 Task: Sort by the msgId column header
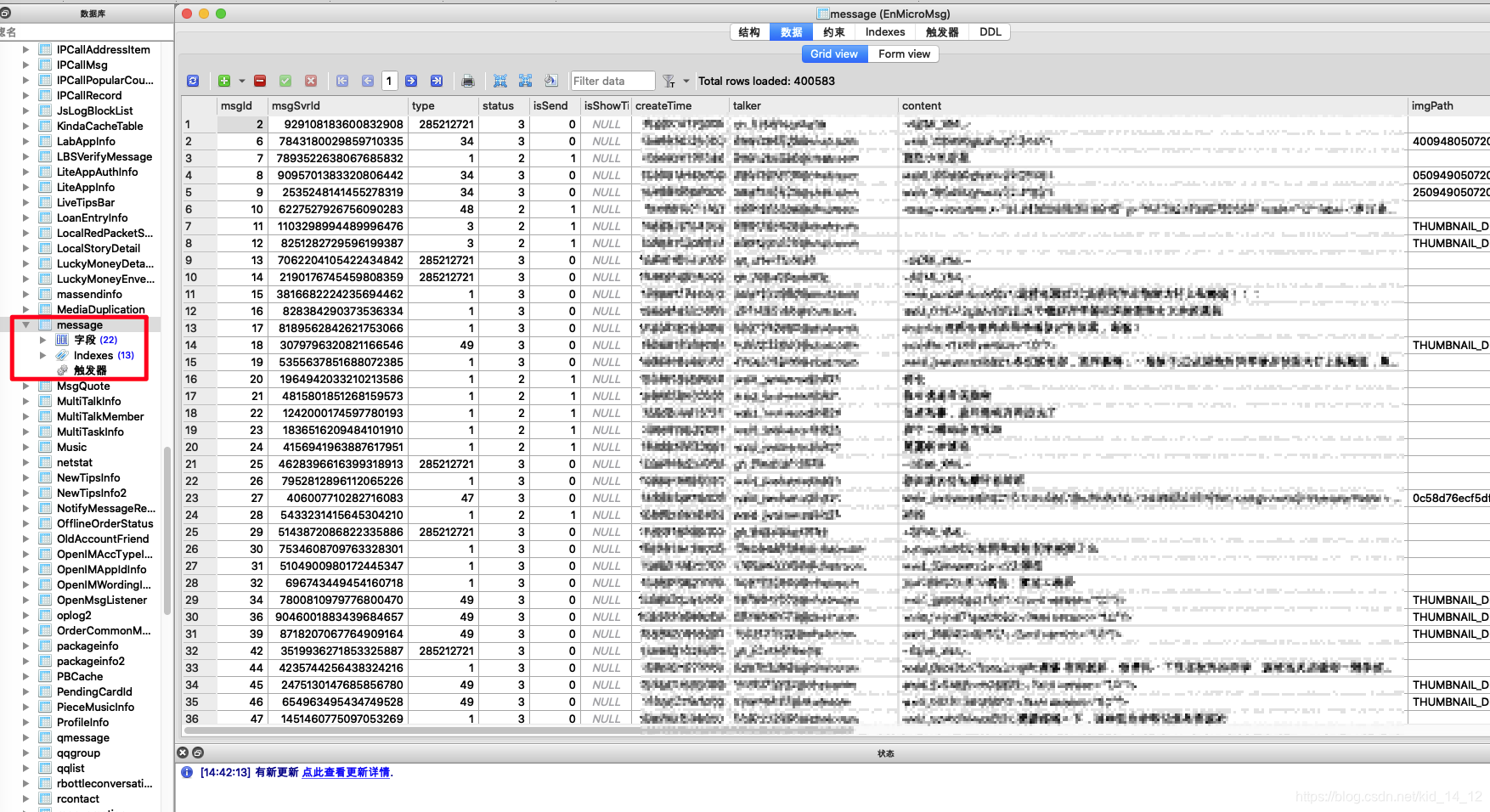(241, 106)
